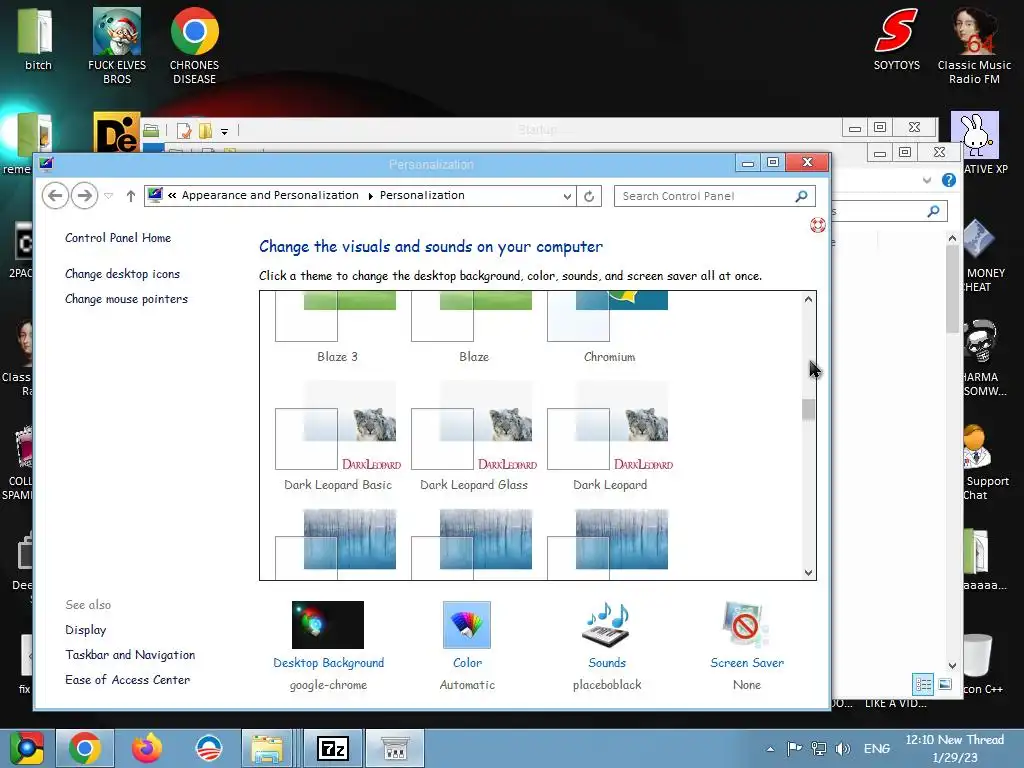The image size is (1024, 768).
Task: Refresh the Personalization page
Action: (589, 196)
